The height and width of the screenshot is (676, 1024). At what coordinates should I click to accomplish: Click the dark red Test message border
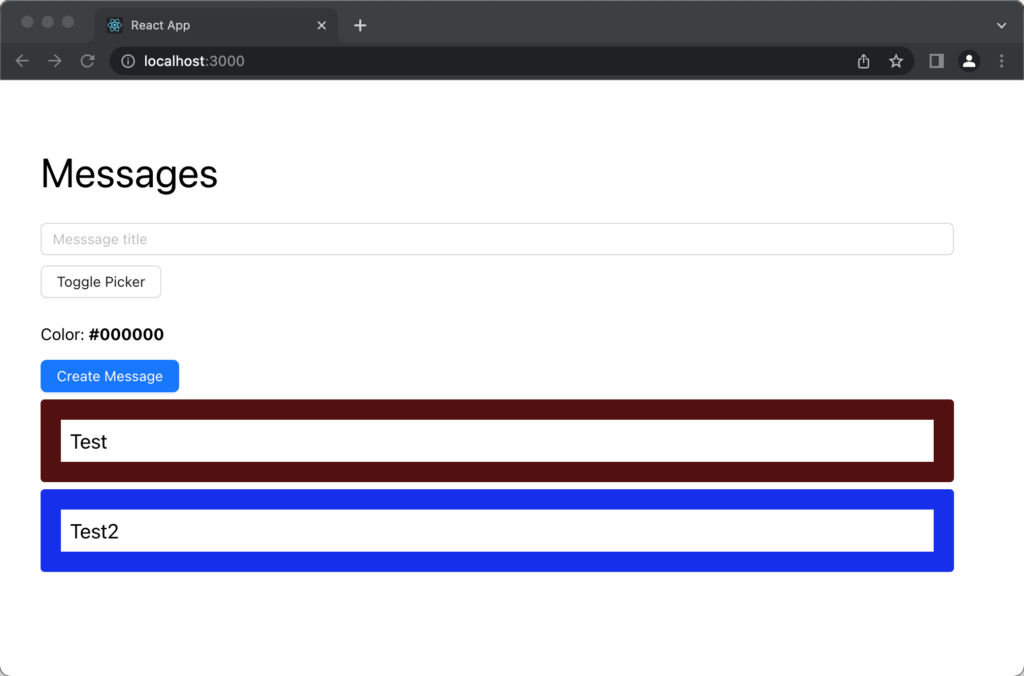tap(497, 409)
